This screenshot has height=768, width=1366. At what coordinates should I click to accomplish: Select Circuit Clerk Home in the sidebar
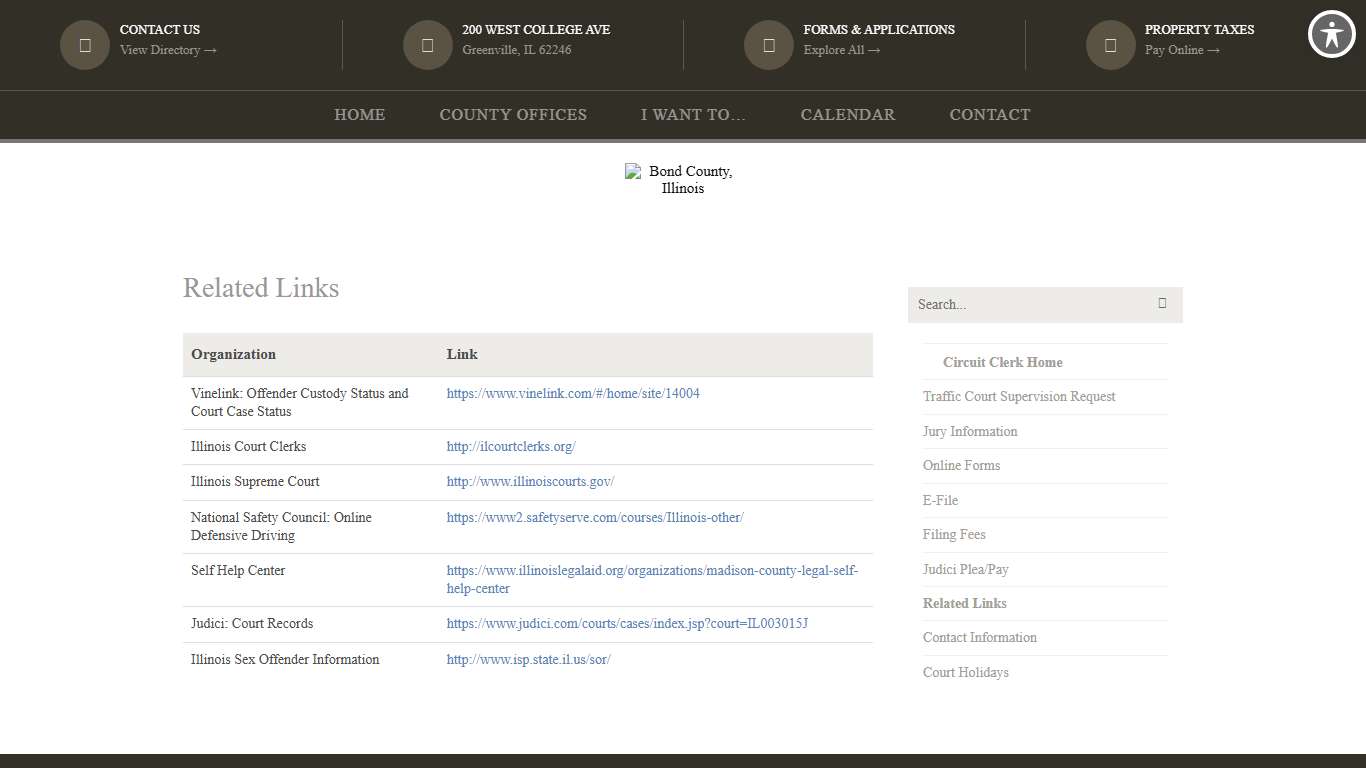click(x=1002, y=362)
